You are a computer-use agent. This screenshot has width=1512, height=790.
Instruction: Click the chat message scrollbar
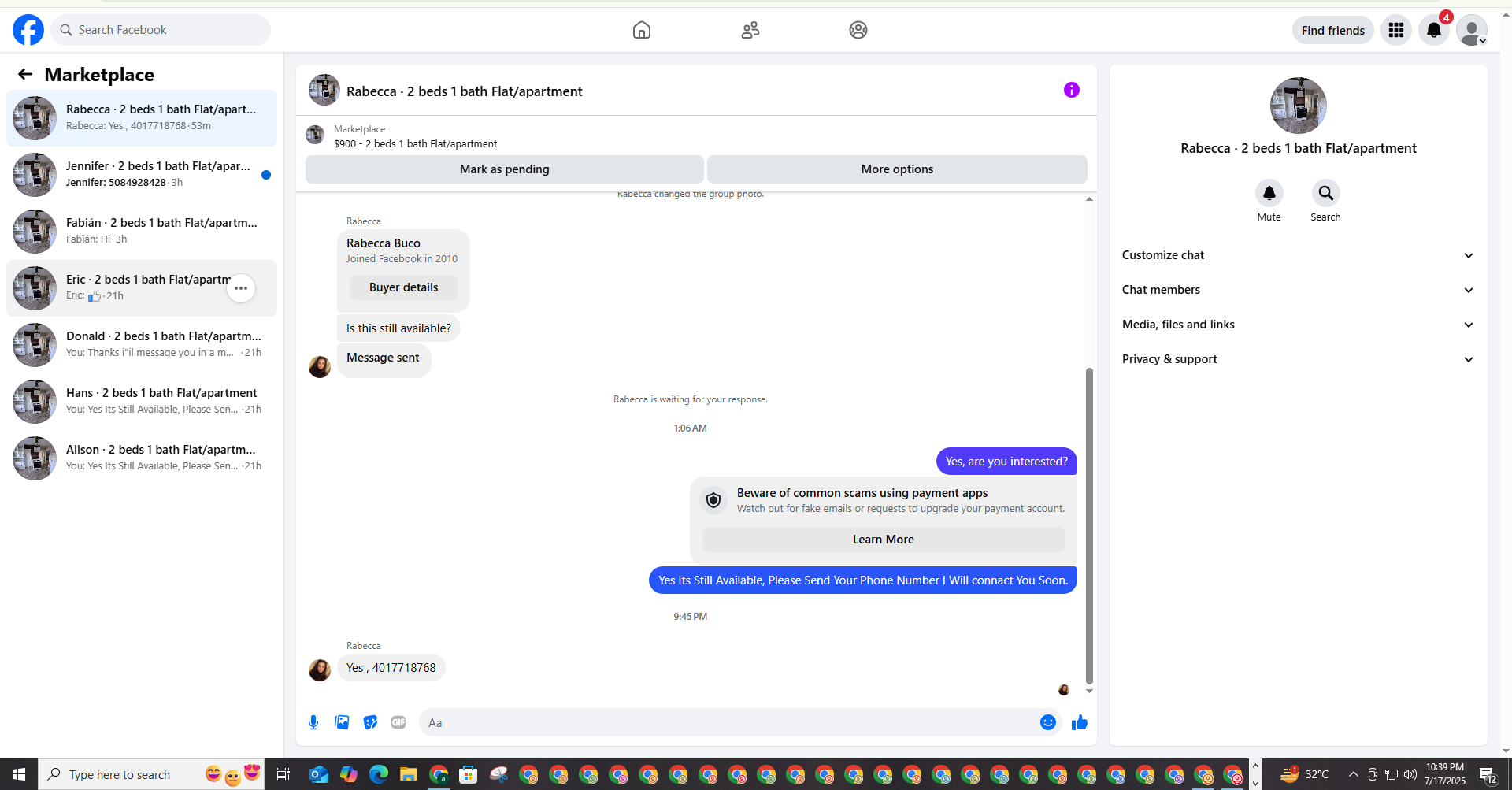(1089, 525)
